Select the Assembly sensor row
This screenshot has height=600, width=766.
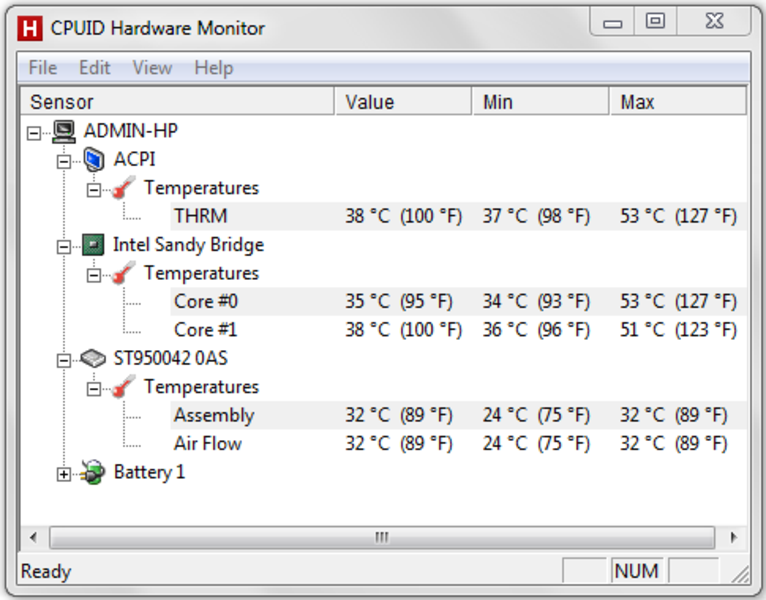click(x=458, y=415)
